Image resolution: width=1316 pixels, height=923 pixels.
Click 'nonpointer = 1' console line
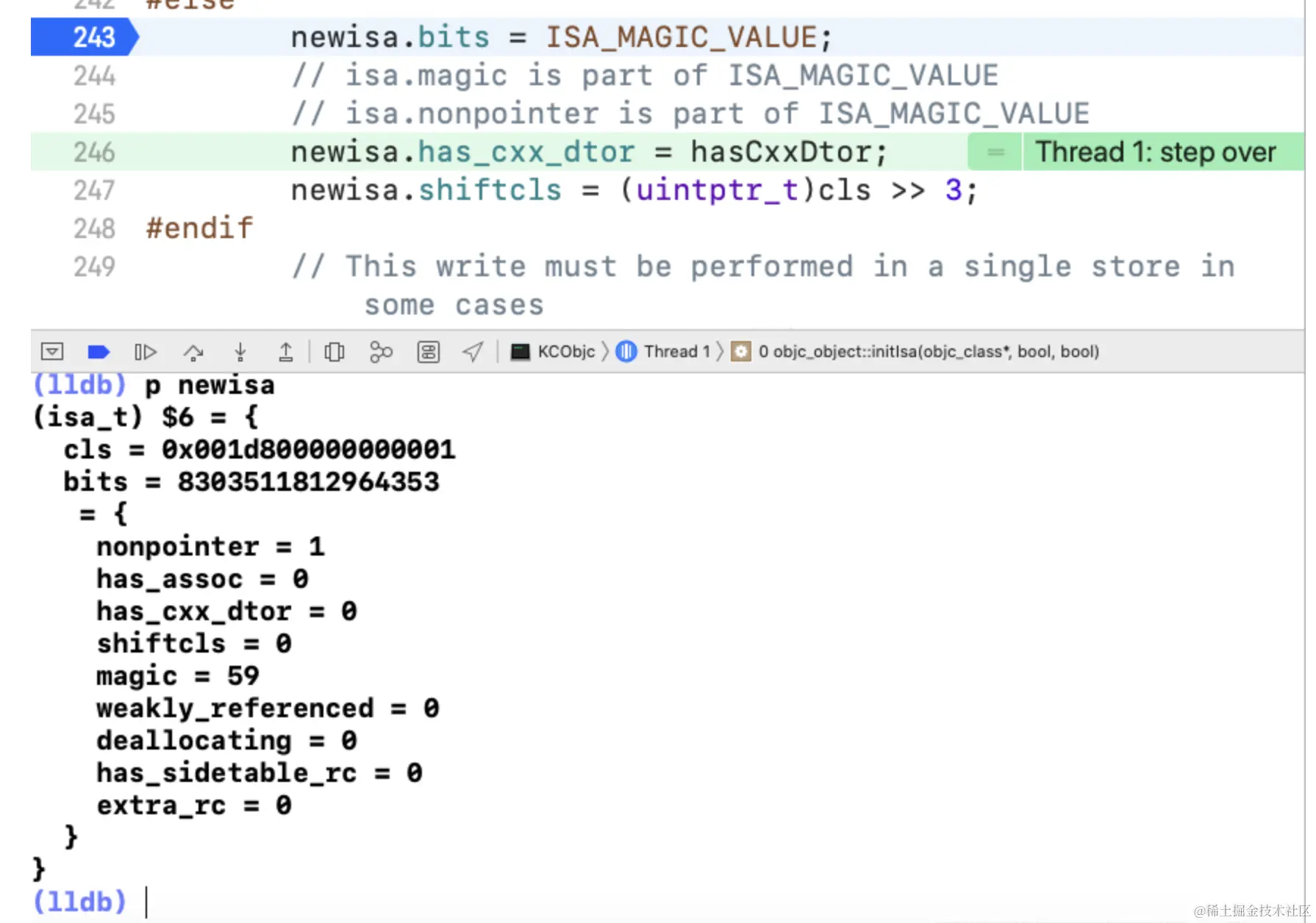211,547
